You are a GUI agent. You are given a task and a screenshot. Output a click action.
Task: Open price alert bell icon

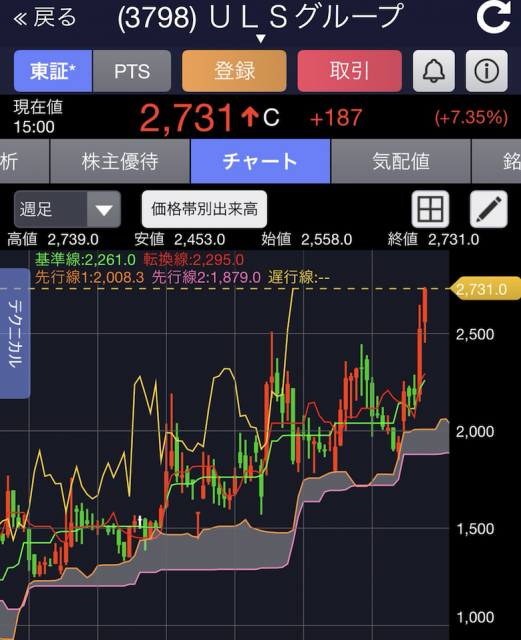pos(434,71)
